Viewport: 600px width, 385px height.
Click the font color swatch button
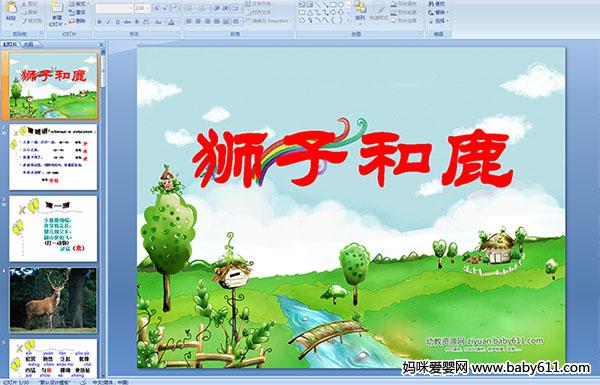171,22
